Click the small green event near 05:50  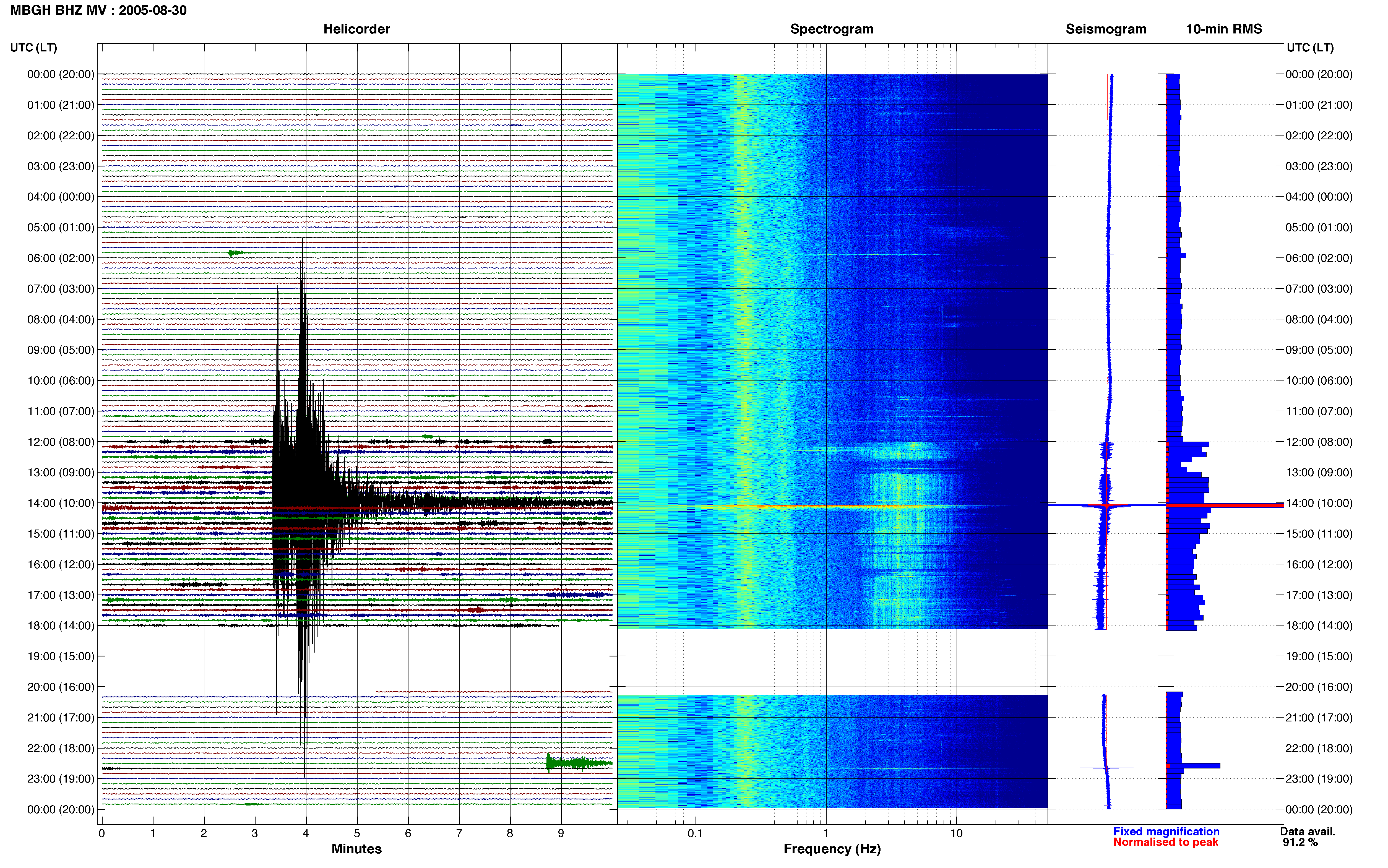click(238, 252)
